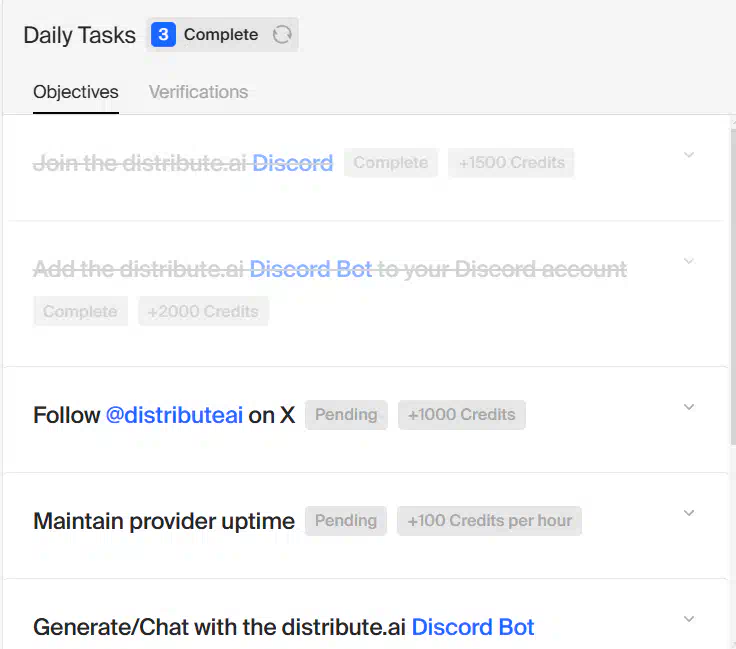Expand the Add Discord Bot task row
The width and height of the screenshot is (736, 649).
tap(689, 261)
